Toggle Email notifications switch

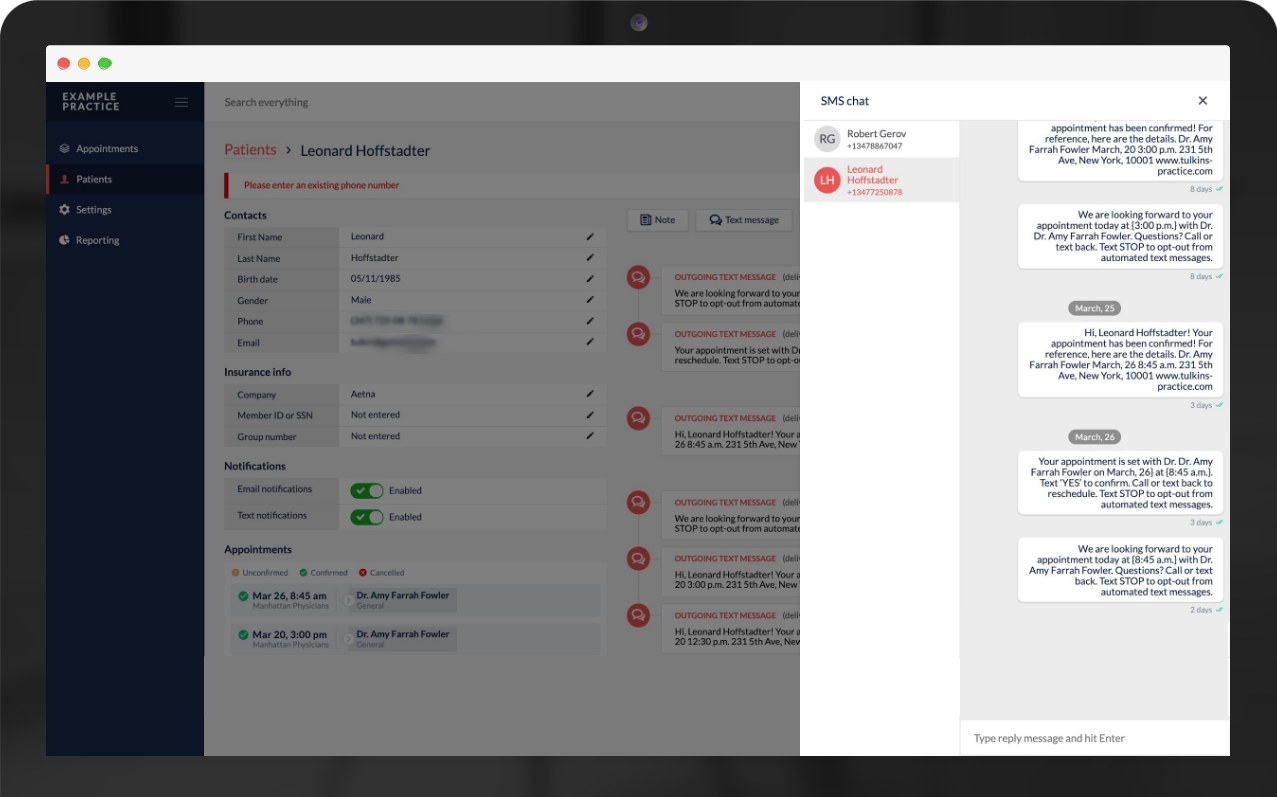click(x=367, y=491)
